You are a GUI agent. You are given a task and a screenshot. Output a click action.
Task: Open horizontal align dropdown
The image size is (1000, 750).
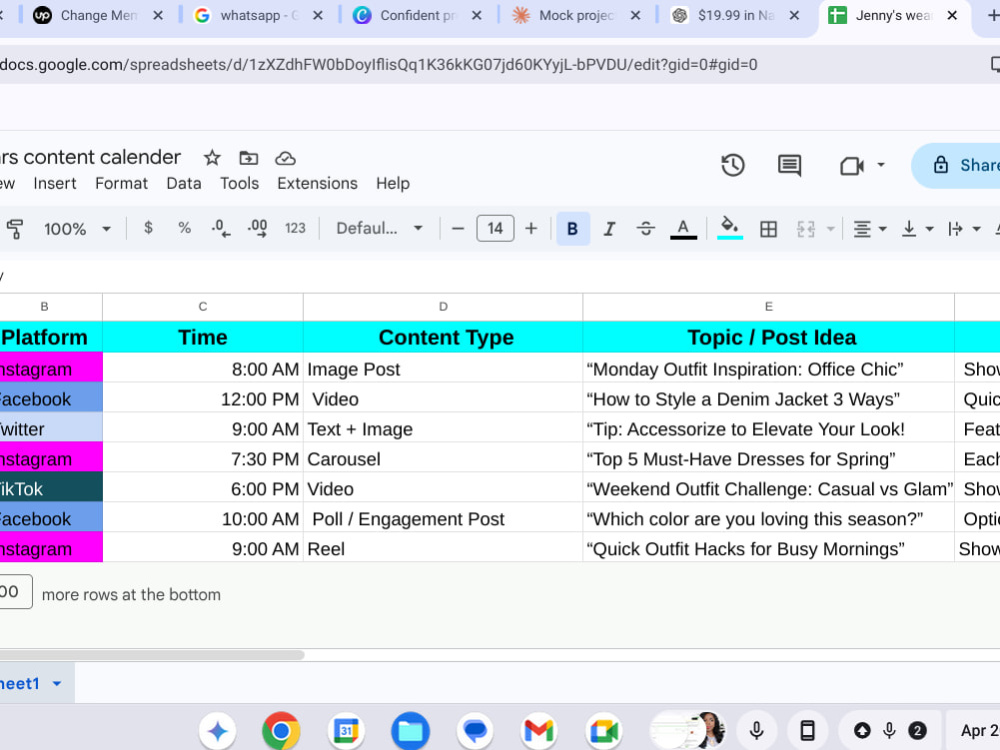click(x=870, y=229)
